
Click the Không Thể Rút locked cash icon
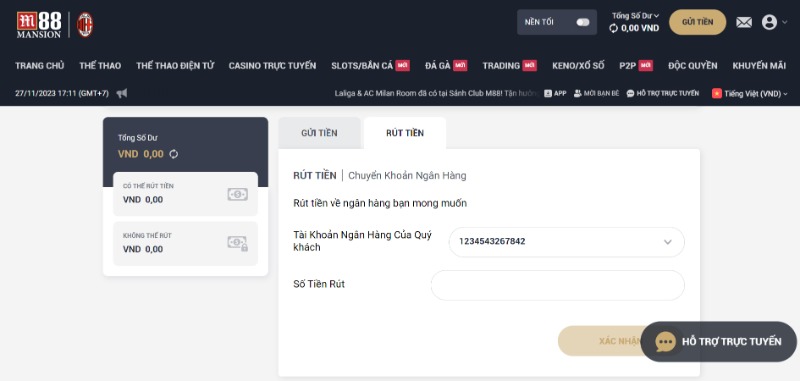coord(237,243)
